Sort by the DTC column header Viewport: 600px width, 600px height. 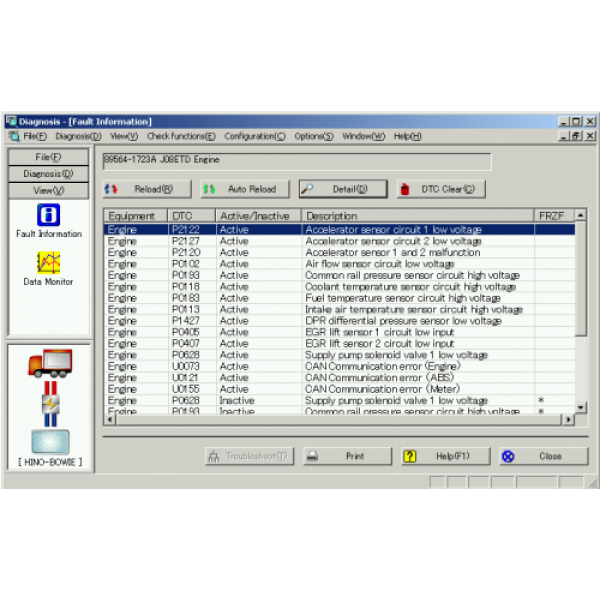[192, 215]
